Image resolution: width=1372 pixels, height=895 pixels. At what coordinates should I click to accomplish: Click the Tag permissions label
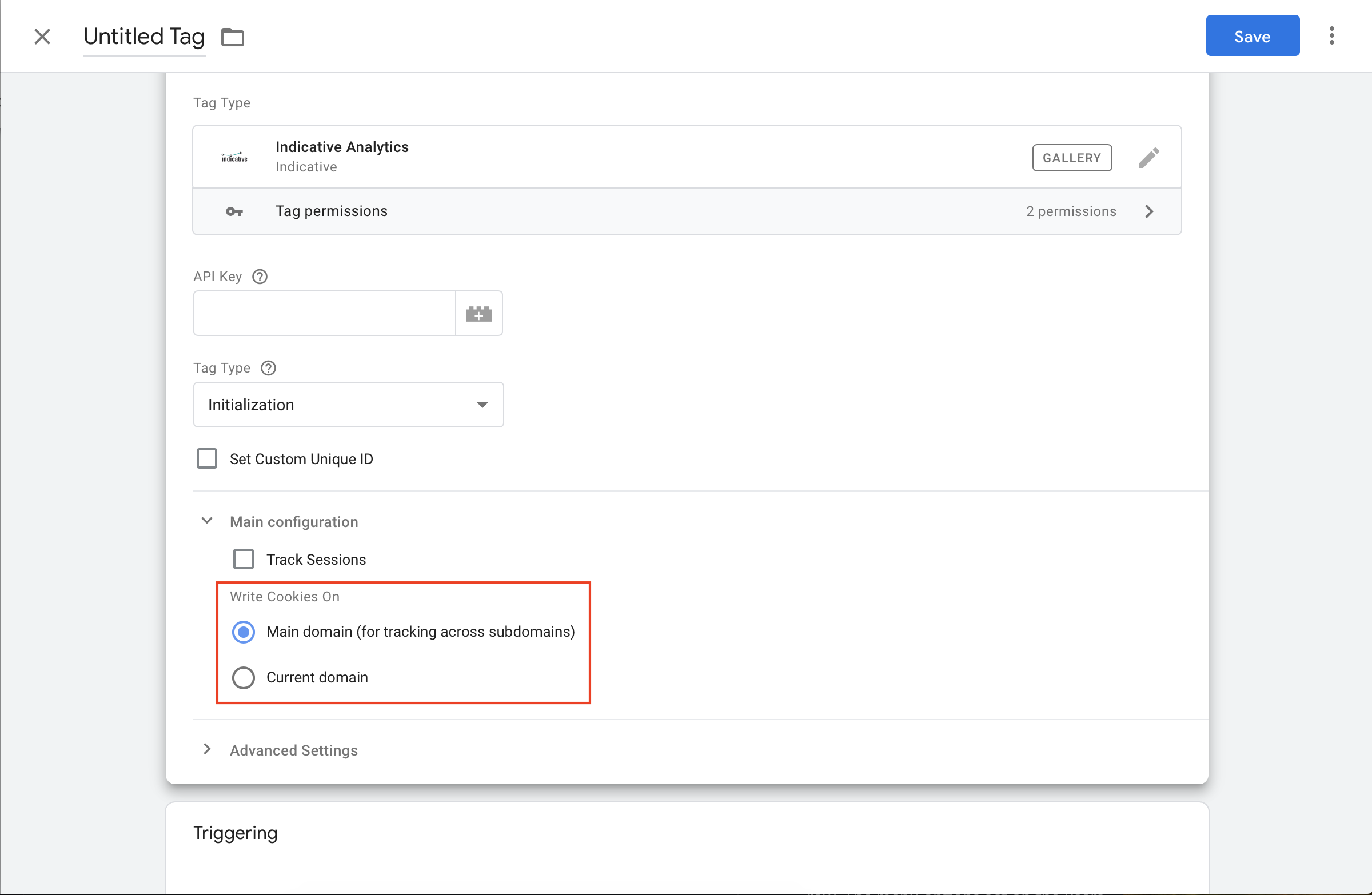(332, 211)
